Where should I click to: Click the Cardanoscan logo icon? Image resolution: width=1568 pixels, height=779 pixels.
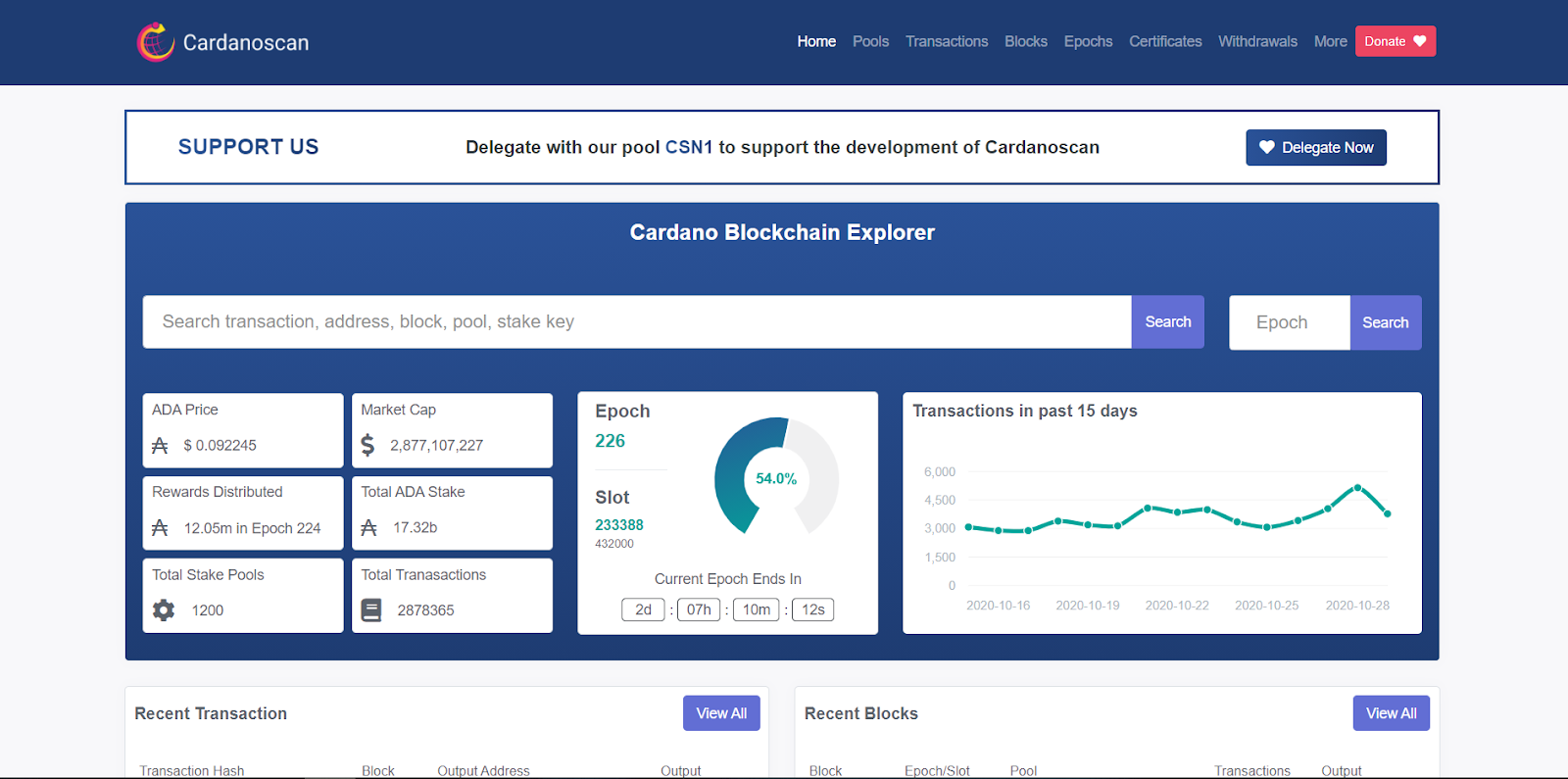(156, 42)
